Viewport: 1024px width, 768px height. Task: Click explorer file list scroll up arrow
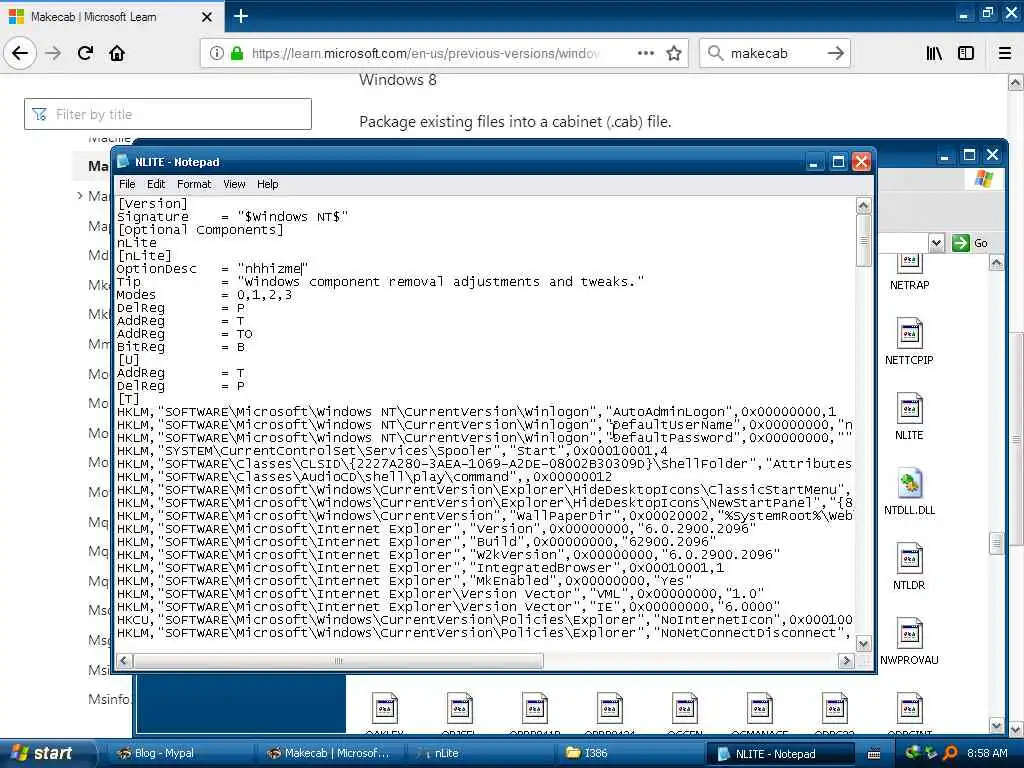pos(996,263)
